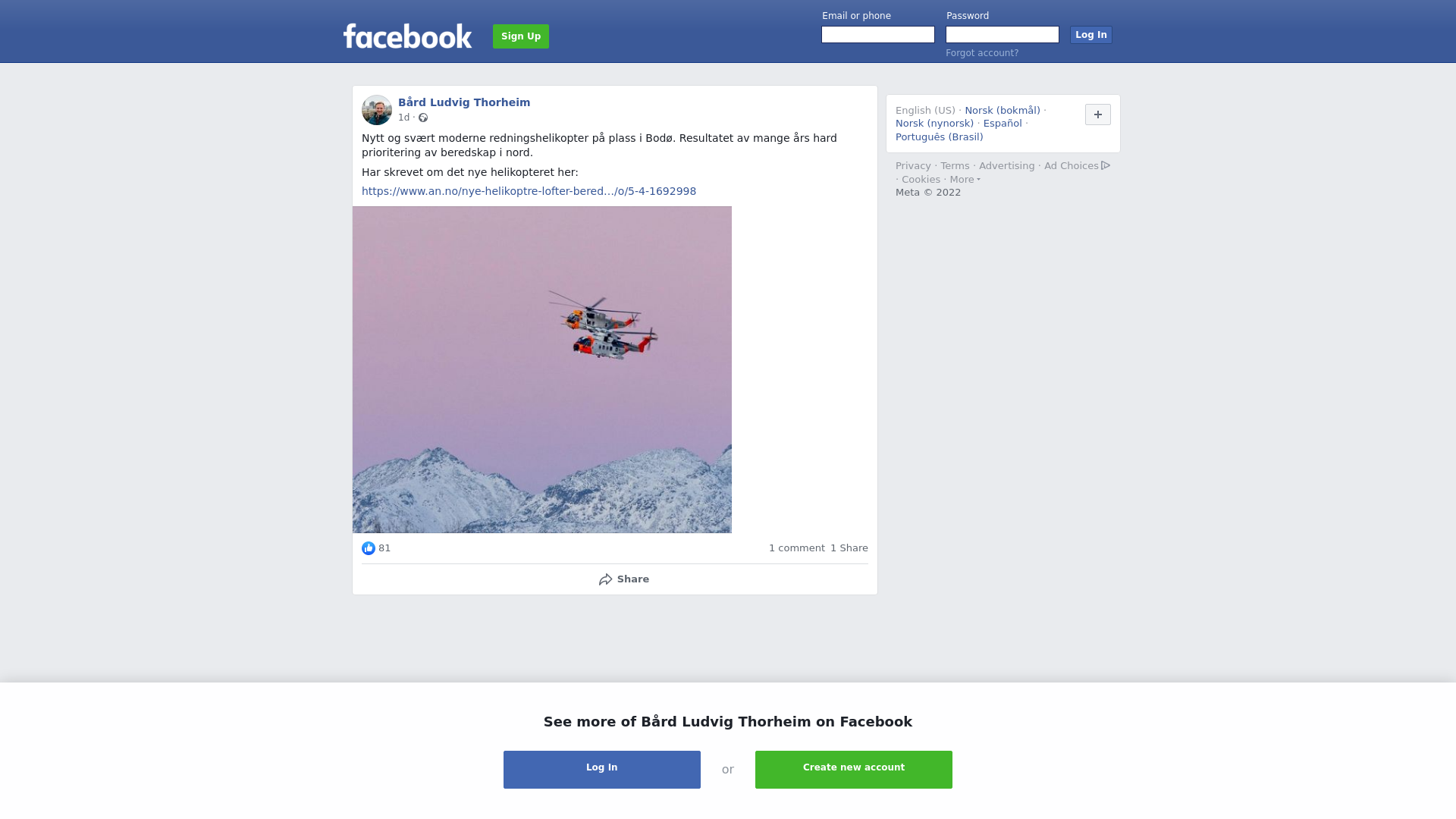Click the green Create new account button
Image resolution: width=1456 pixels, height=819 pixels.
pyautogui.click(x=854, y=770)
